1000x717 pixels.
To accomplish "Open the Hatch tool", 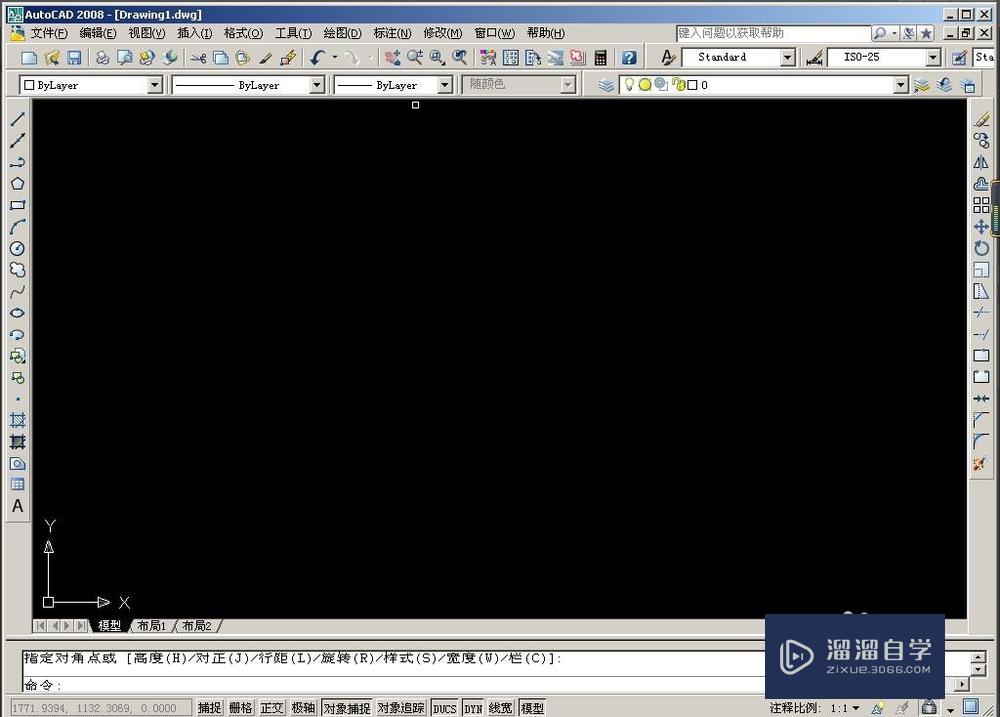I will tap(16, 421).
